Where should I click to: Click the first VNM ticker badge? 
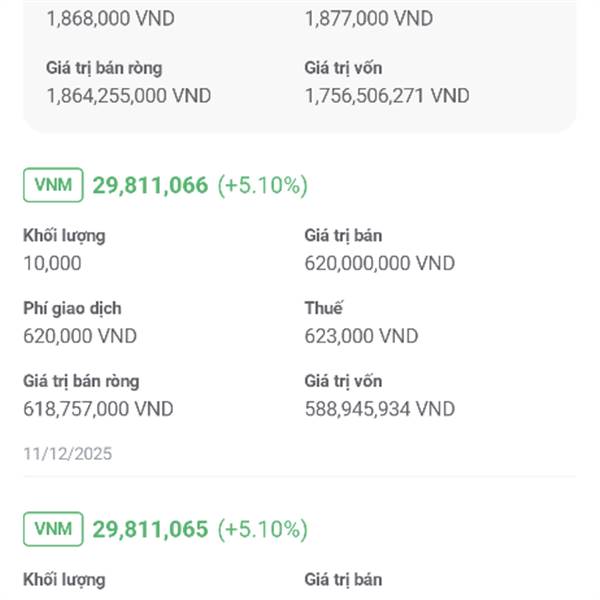[53, 185]
